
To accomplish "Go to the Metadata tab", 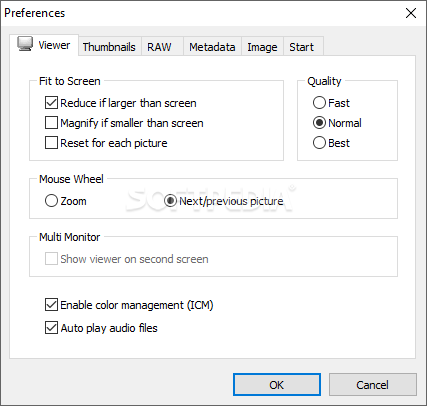I will pos(212,47).
